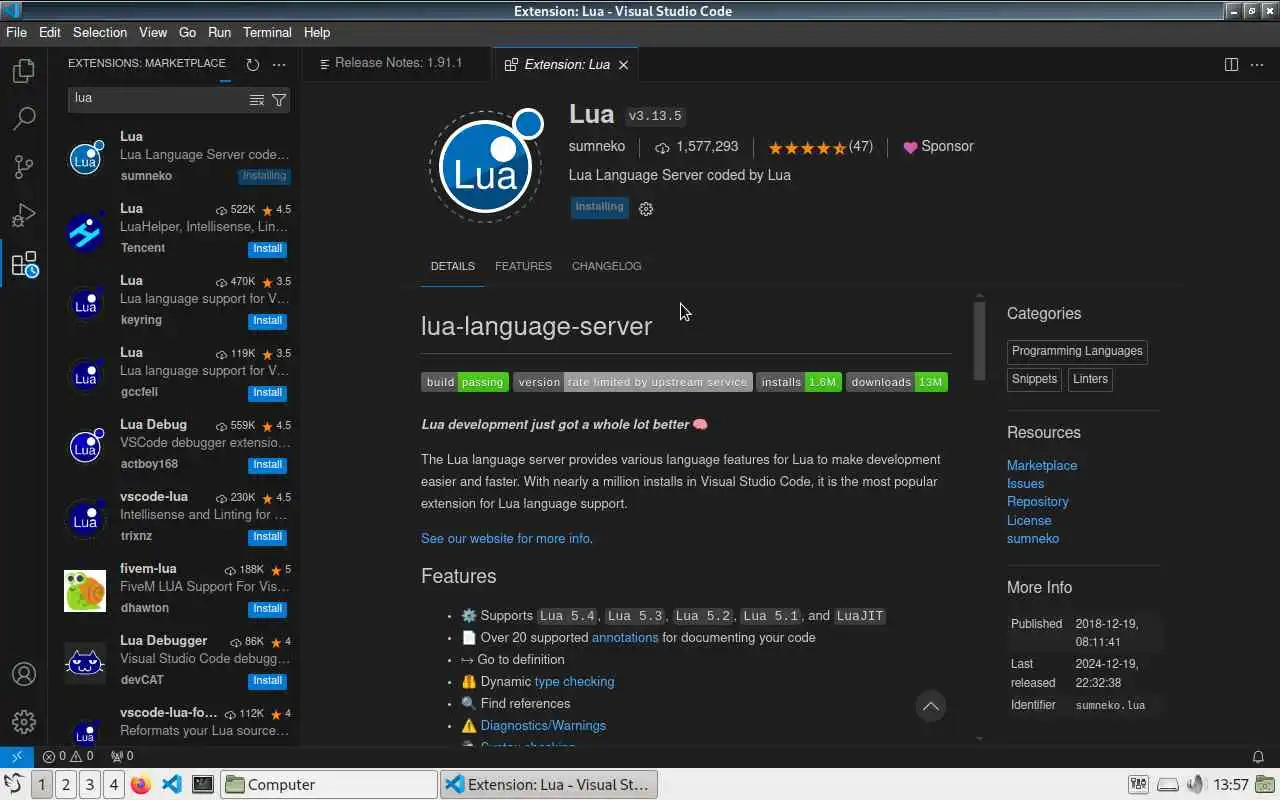Launch VS Code from taskbar launcher
Image resolution: width=1280 pixels, height=800 pixels.
pyautogui.click(x=171, y=784)
